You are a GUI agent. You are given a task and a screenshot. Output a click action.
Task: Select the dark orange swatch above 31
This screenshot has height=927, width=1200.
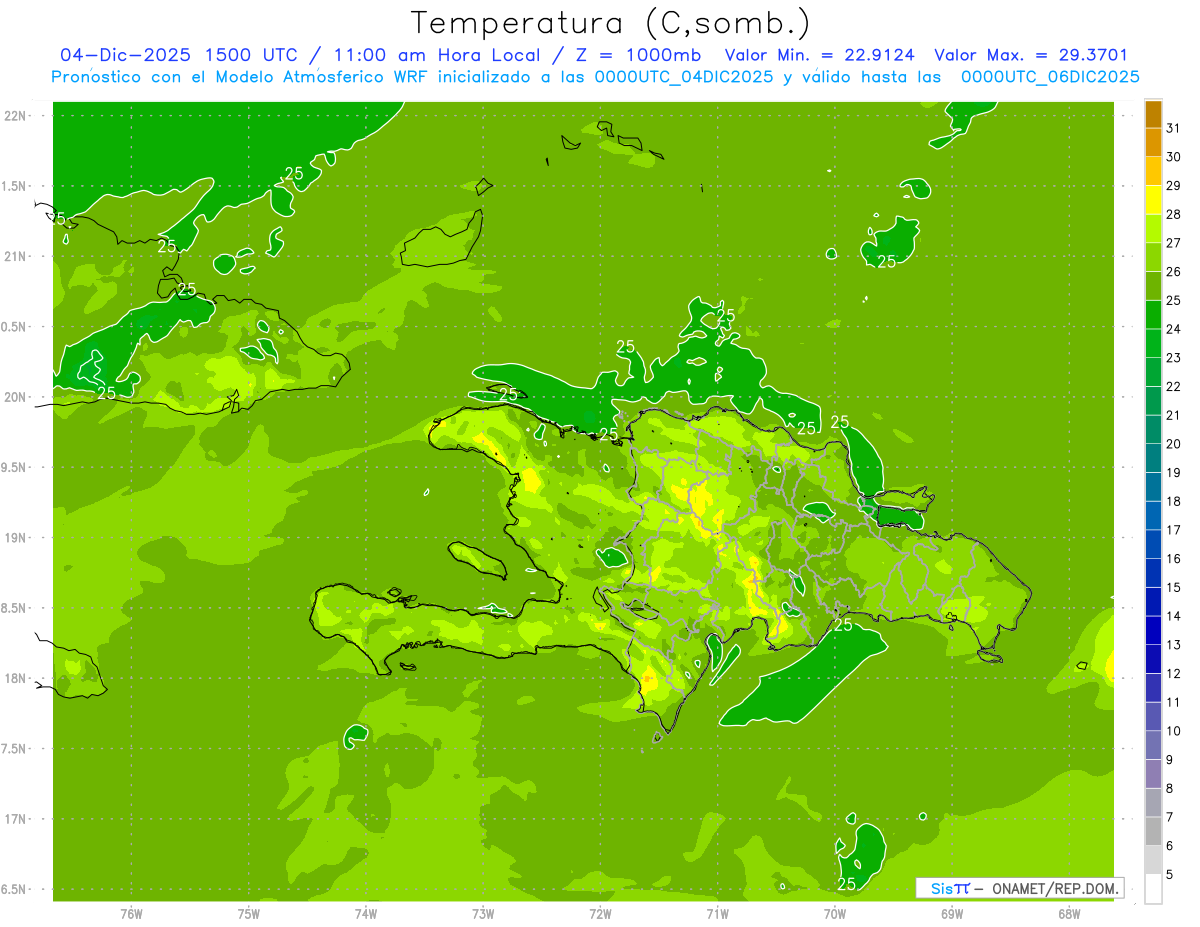1153,114
